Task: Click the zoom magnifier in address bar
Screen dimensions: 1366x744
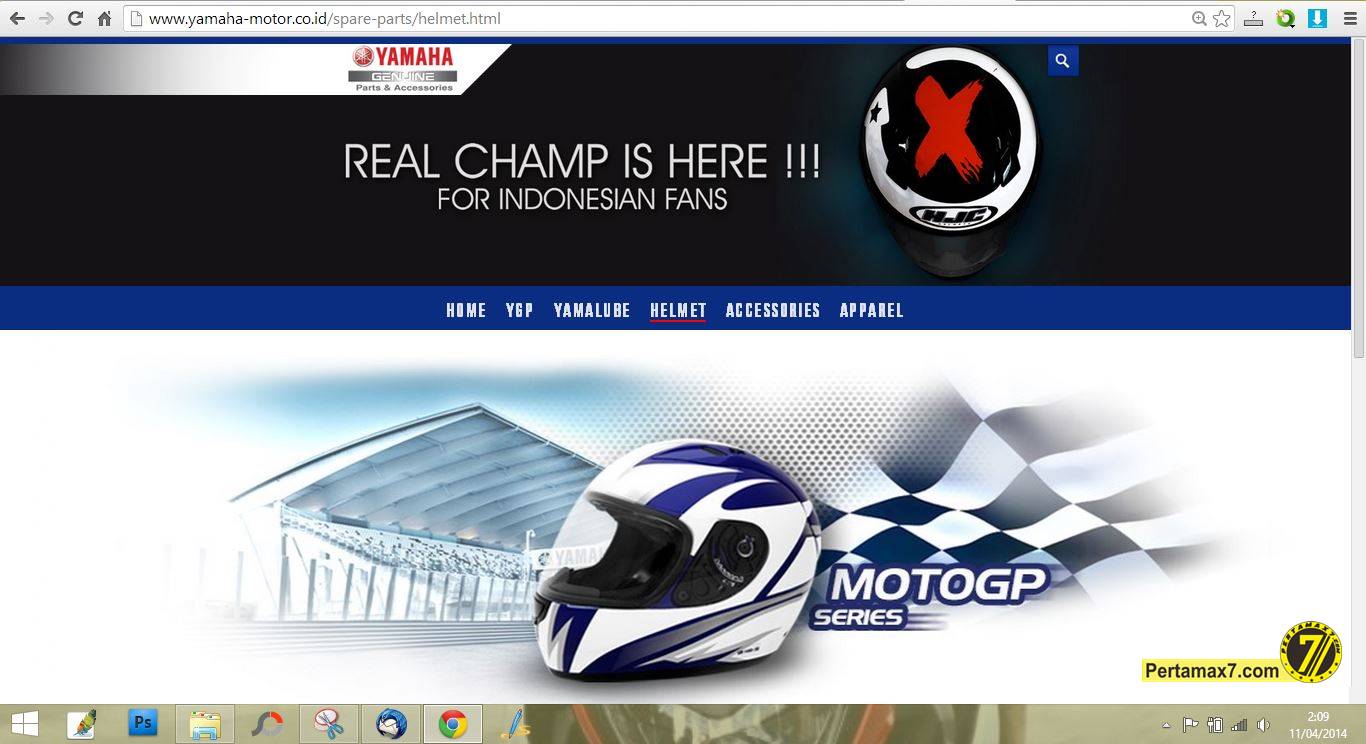Action: point(1199,19)
